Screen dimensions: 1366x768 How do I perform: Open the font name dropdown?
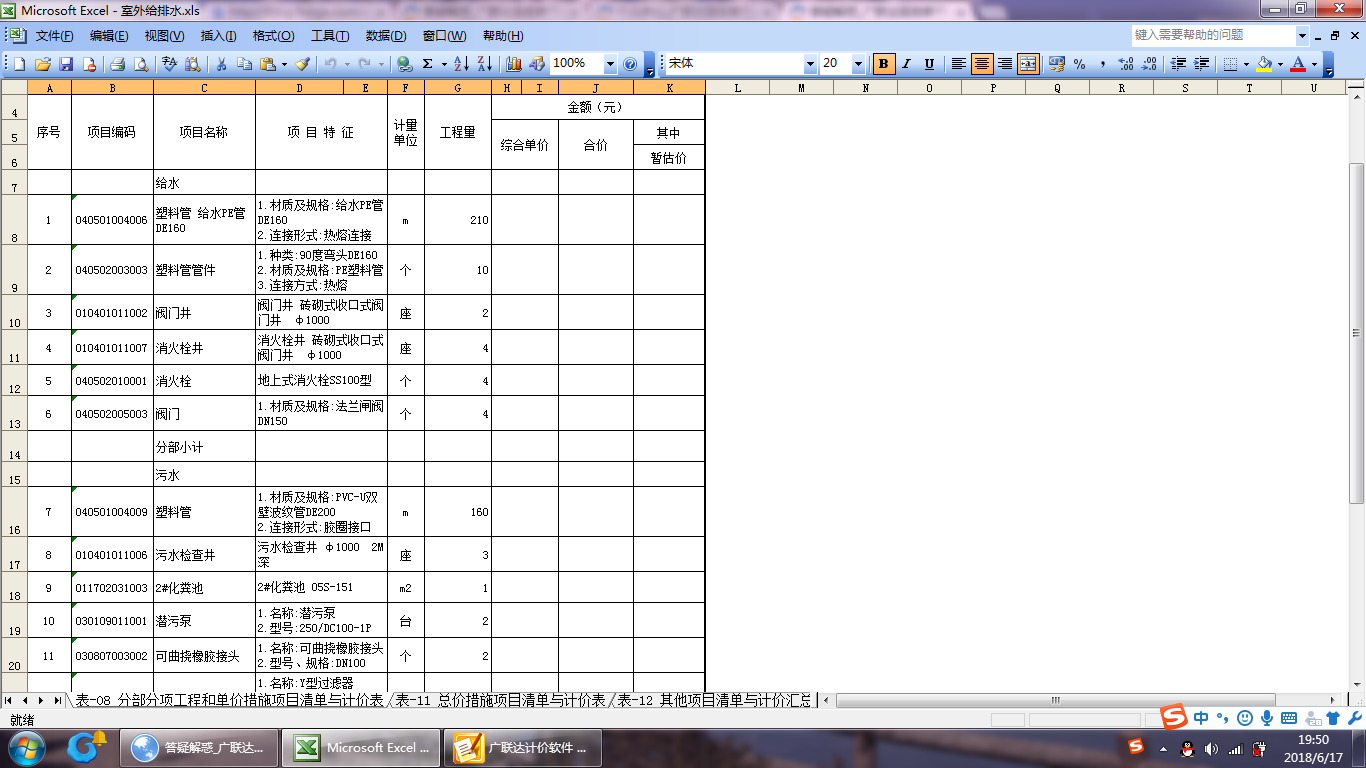810,63
